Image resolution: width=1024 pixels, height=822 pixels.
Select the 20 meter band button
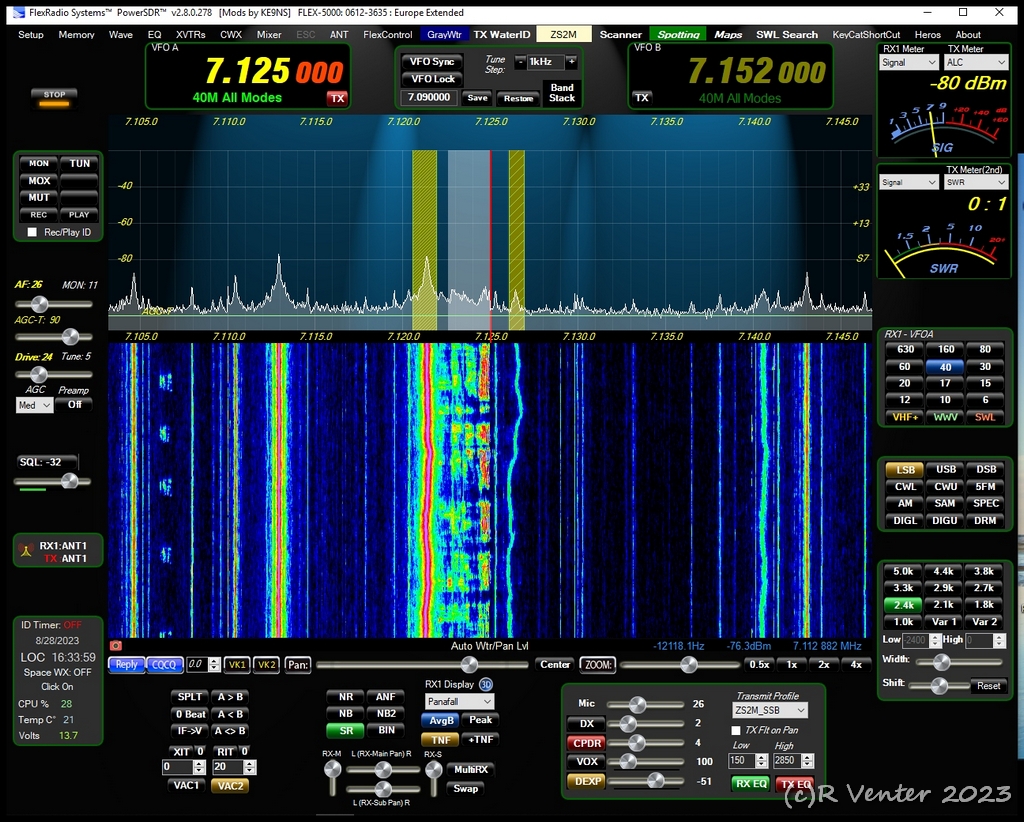(905, 383)
